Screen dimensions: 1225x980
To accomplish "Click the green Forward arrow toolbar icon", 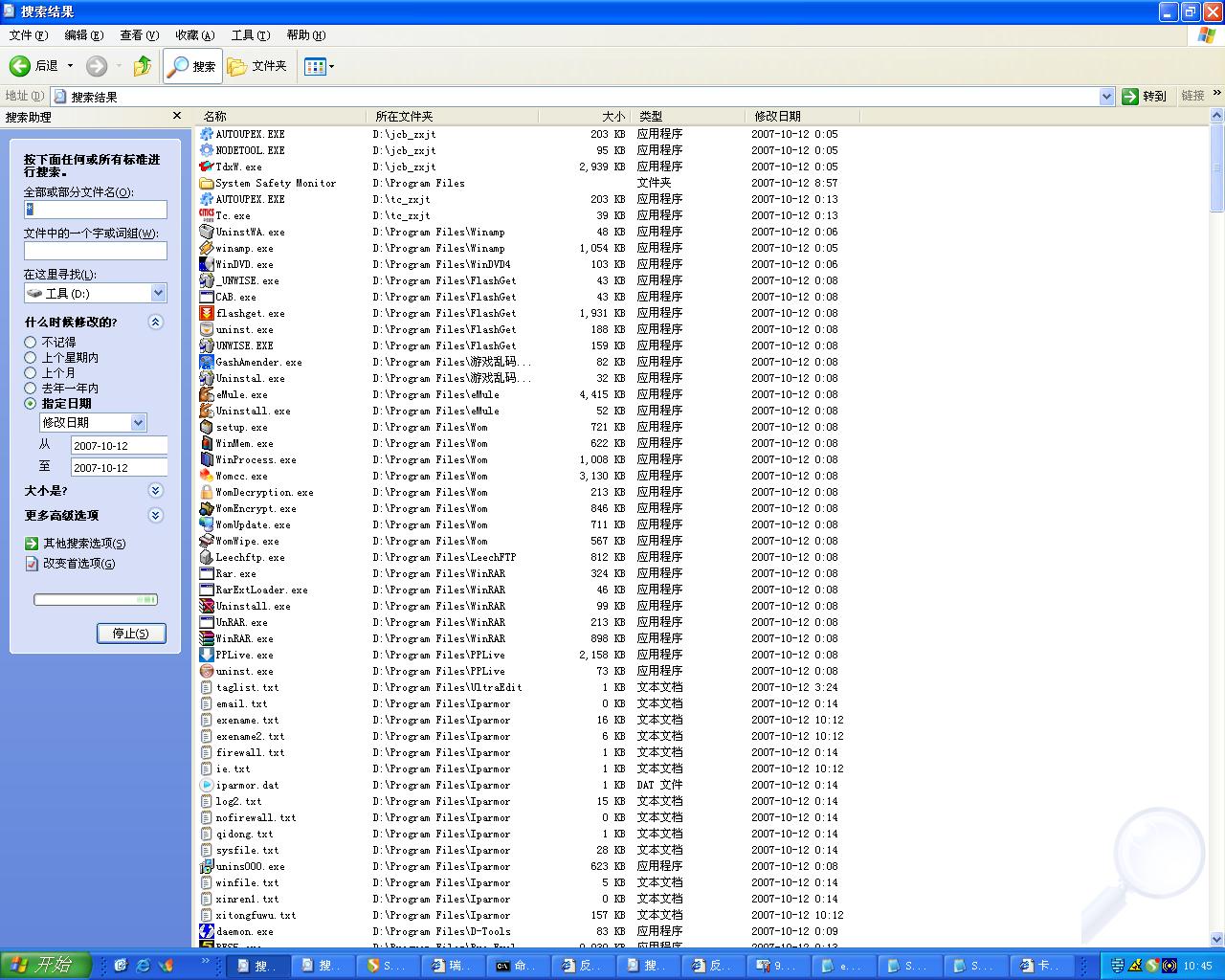I will (97, 66).
